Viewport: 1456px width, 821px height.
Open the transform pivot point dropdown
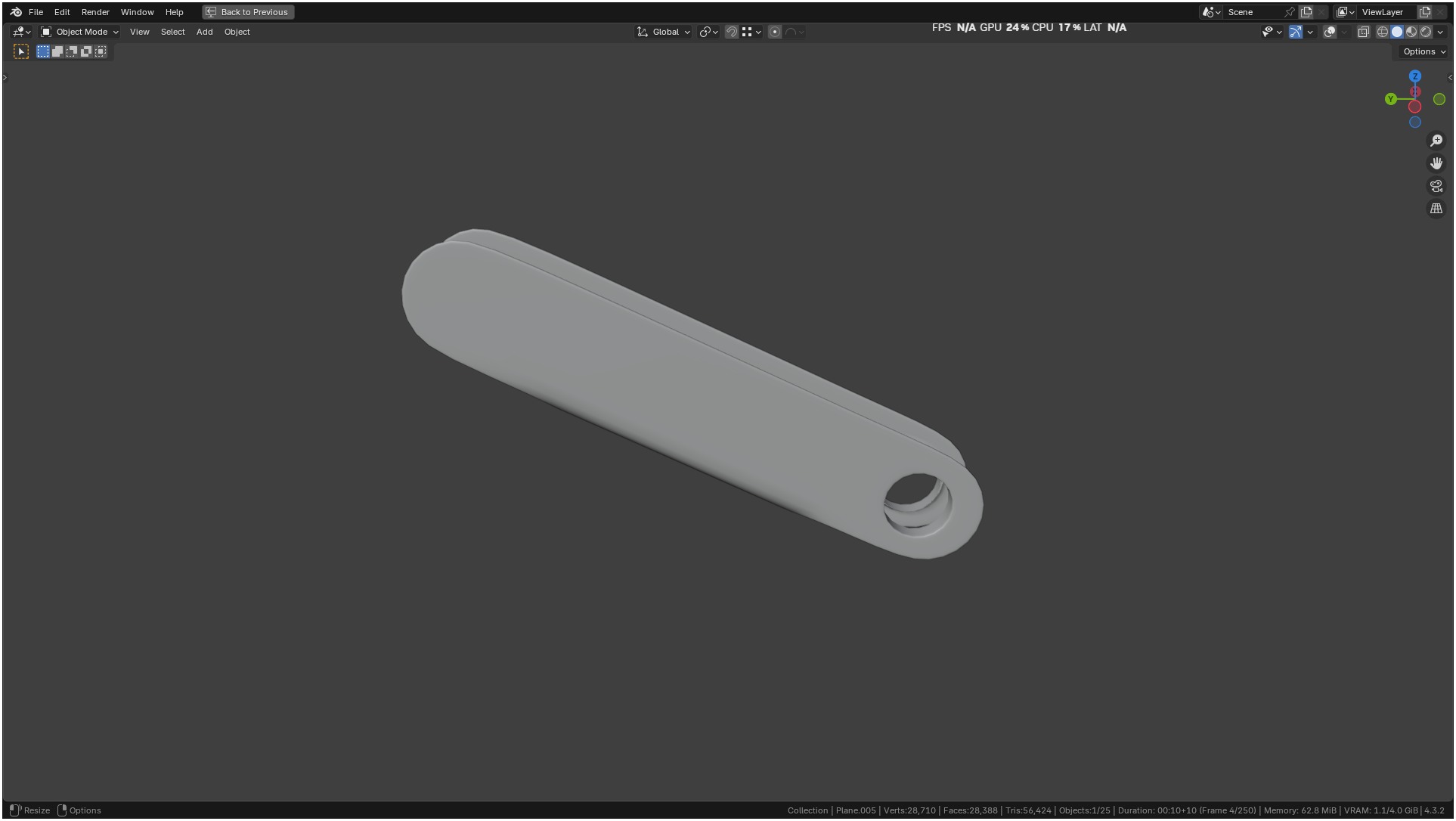[x=708, y=32]
